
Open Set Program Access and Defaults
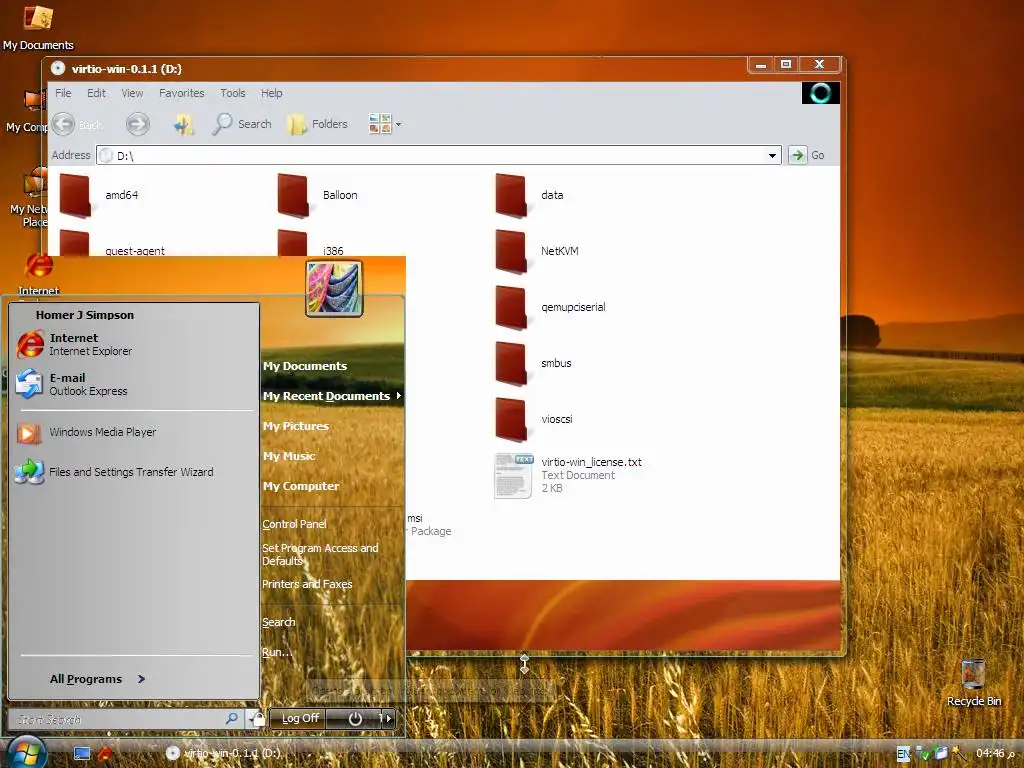320,554
